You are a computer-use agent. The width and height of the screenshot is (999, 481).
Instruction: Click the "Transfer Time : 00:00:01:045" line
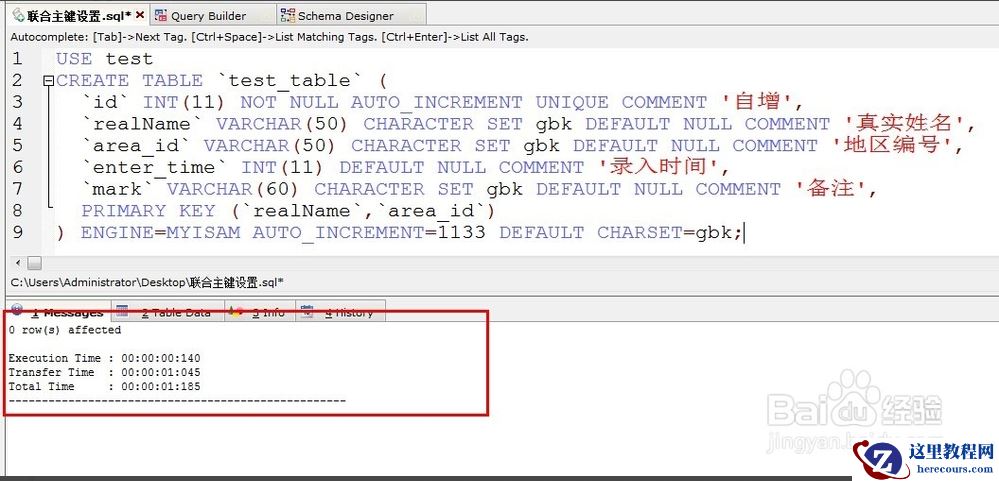pyautogui.click(x=104, y=372)
